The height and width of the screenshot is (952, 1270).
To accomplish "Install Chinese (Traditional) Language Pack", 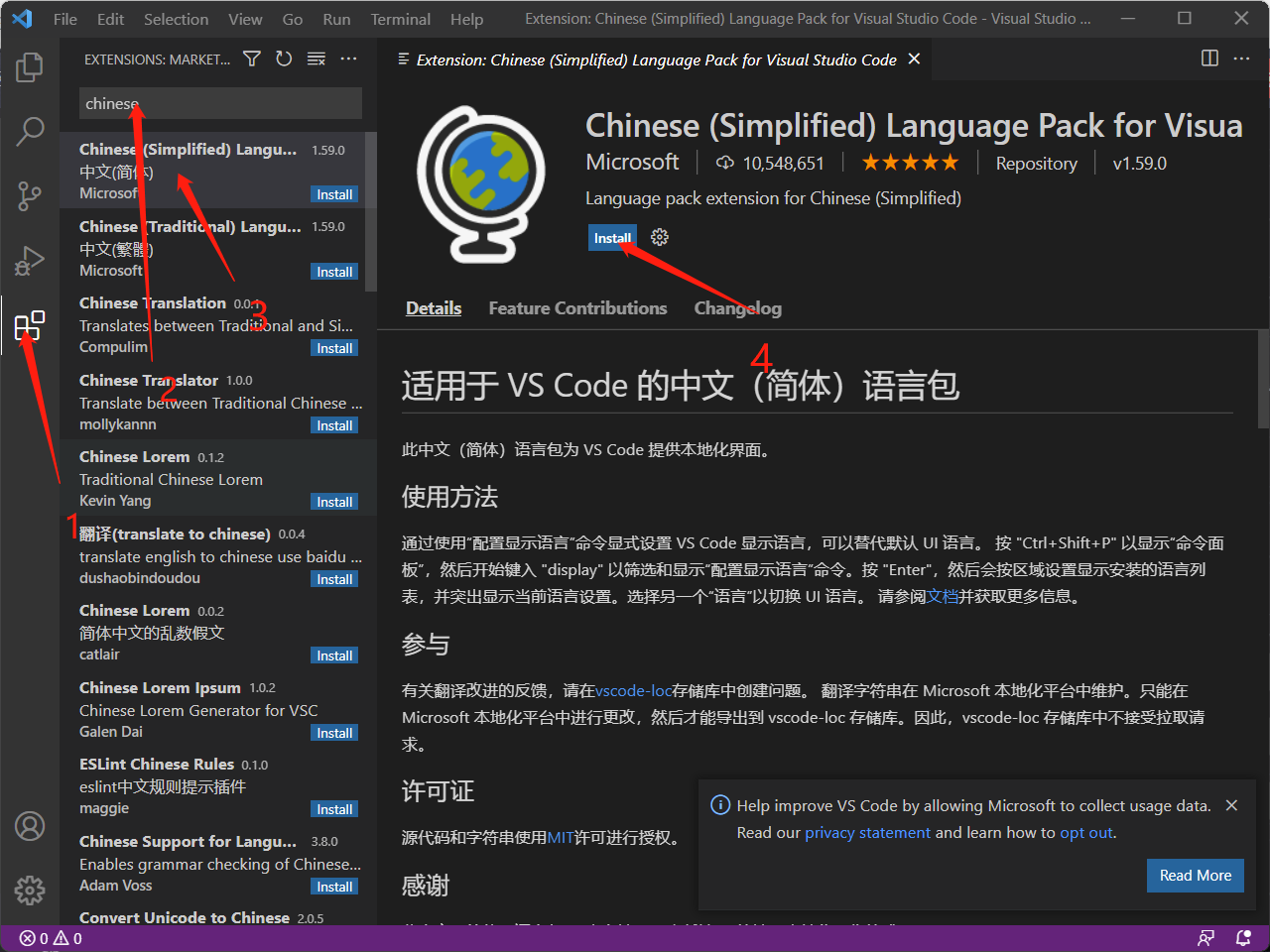I will pos(334,272).
